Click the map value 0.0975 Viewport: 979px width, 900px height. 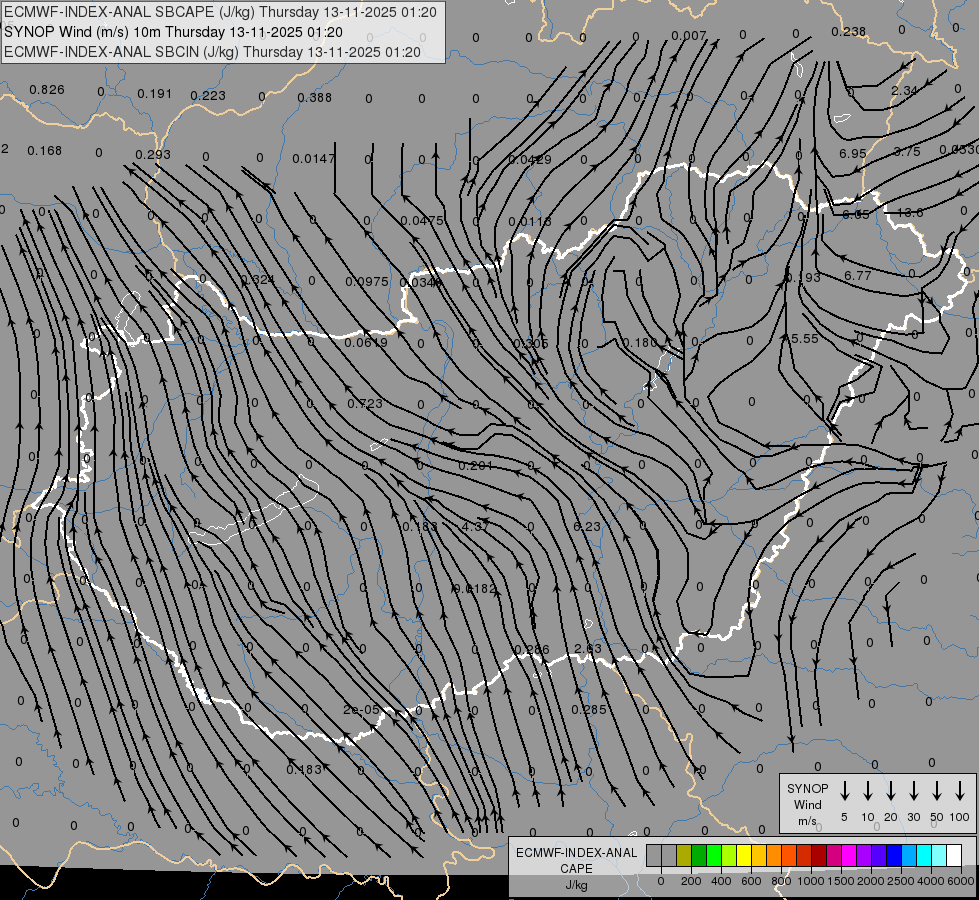click(x=367, y=282)
